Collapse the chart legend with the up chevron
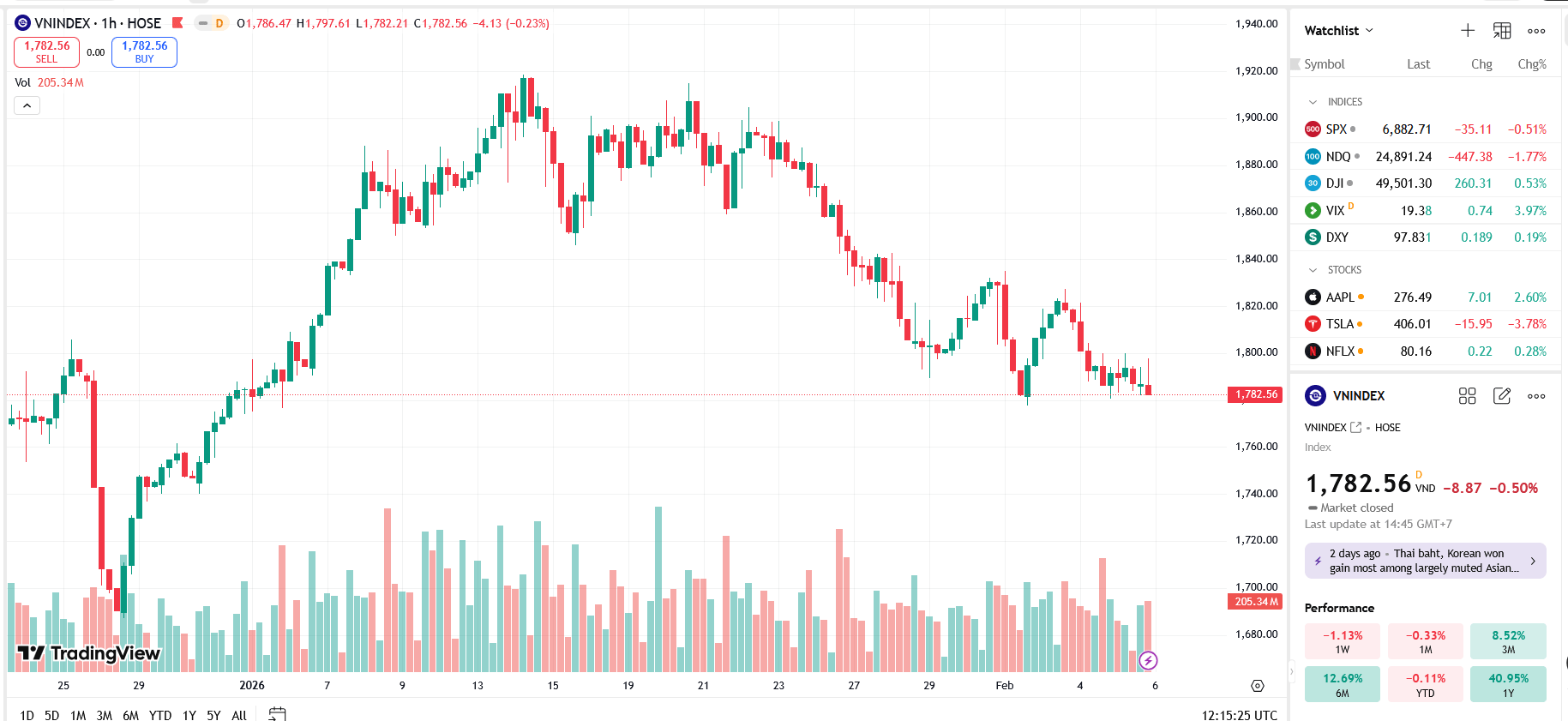Image resolution: width=1568 pixels, height=721 pixels. coord(26,105)
